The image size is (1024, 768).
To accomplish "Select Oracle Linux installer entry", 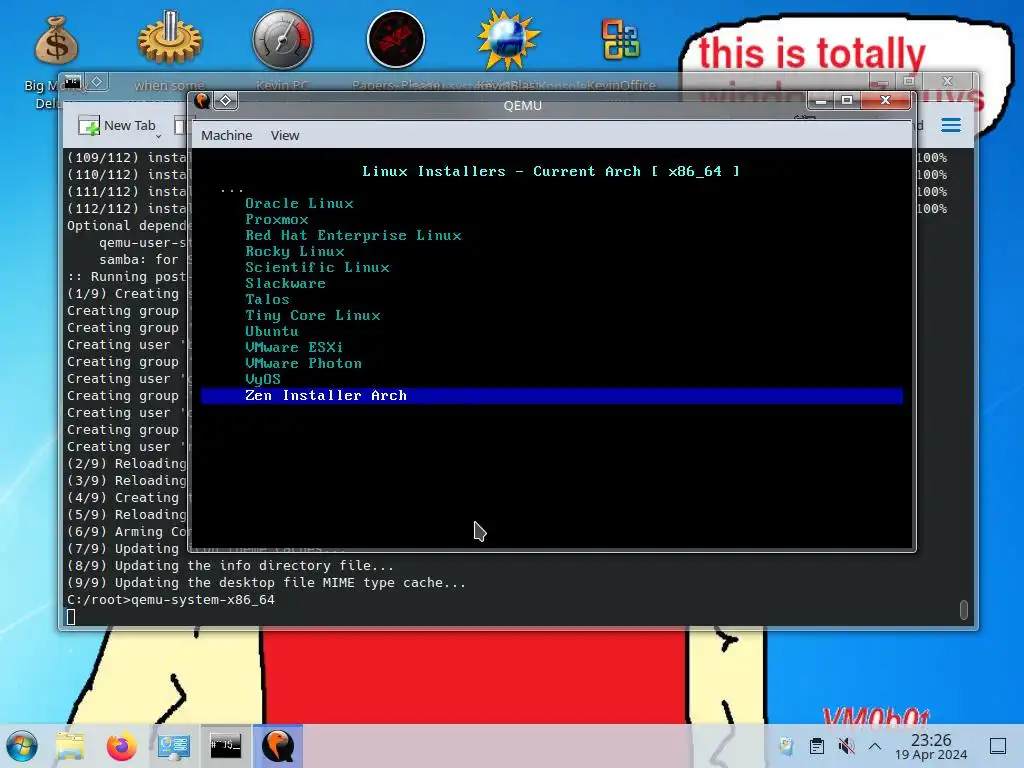I will [299, 203].
